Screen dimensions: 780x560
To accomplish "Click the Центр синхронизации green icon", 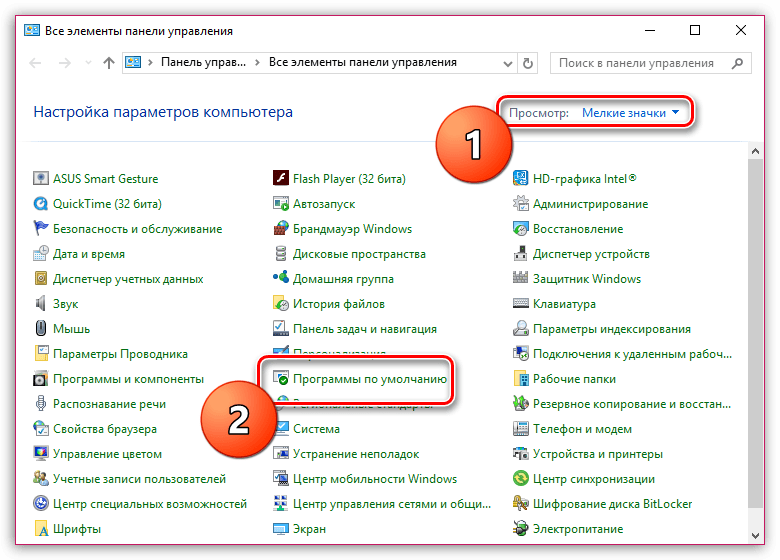I will point(520,478).
